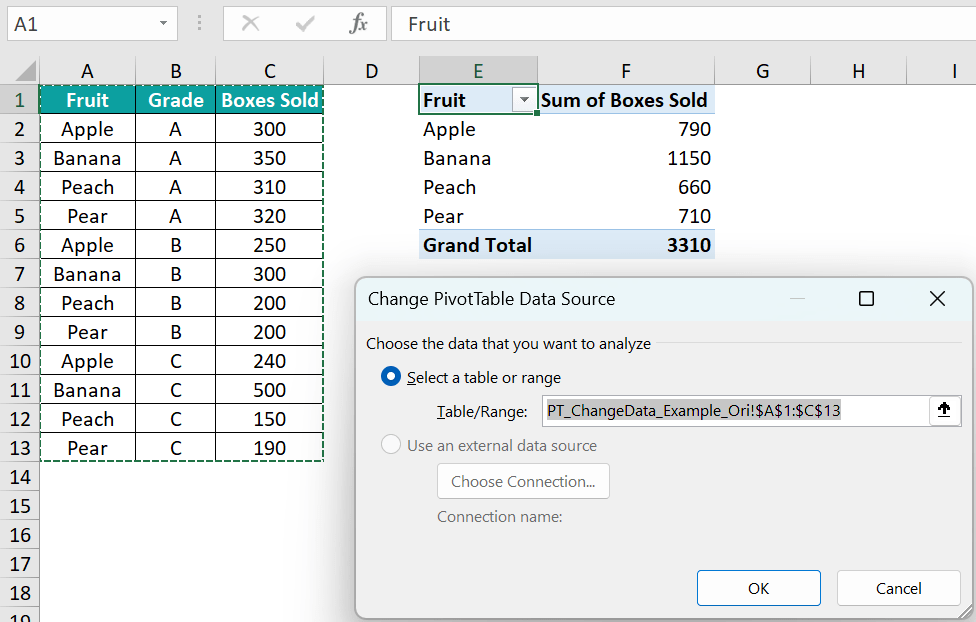976x622 pixels.
Task: Click the Select All triangle above row 1
Action: tap(27, 71)
